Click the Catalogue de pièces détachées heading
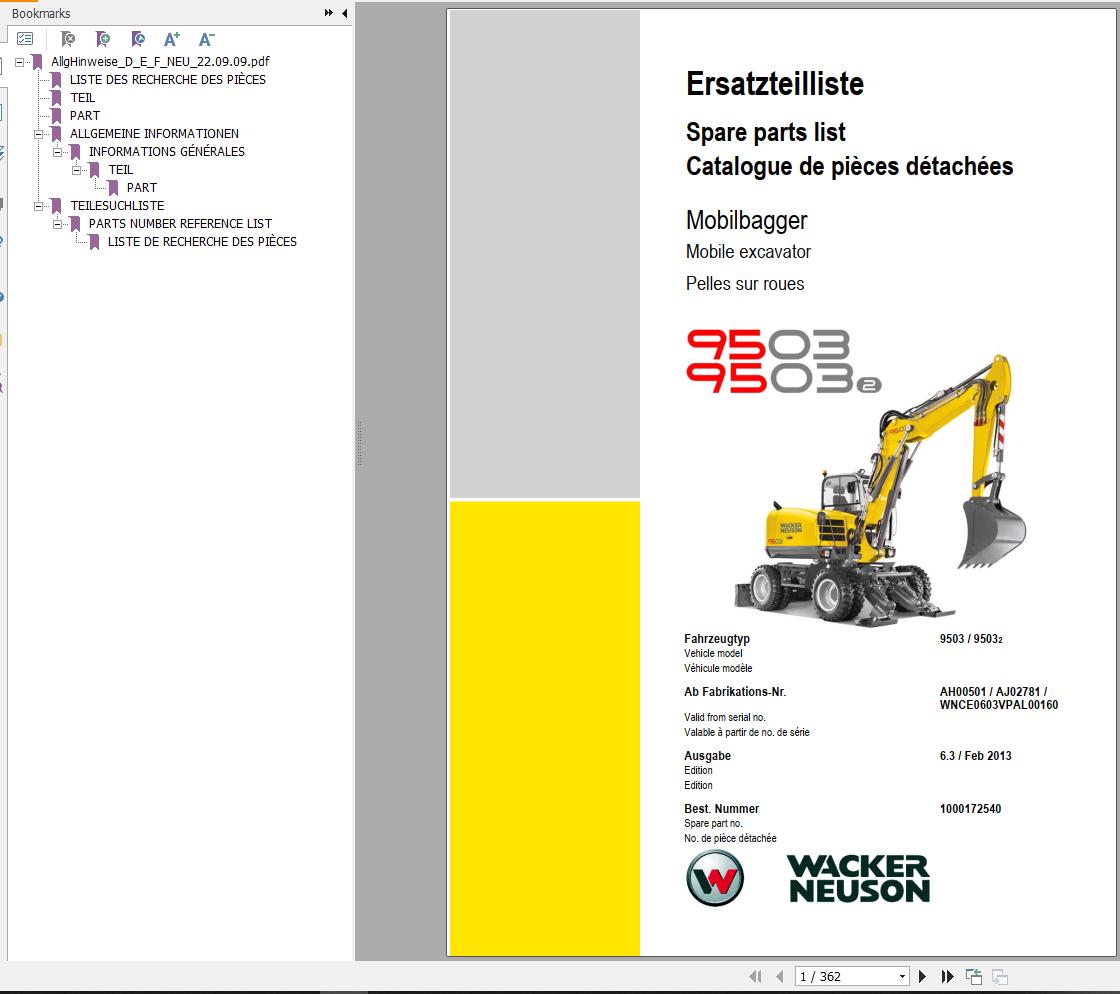 click(x=849, y=166)
